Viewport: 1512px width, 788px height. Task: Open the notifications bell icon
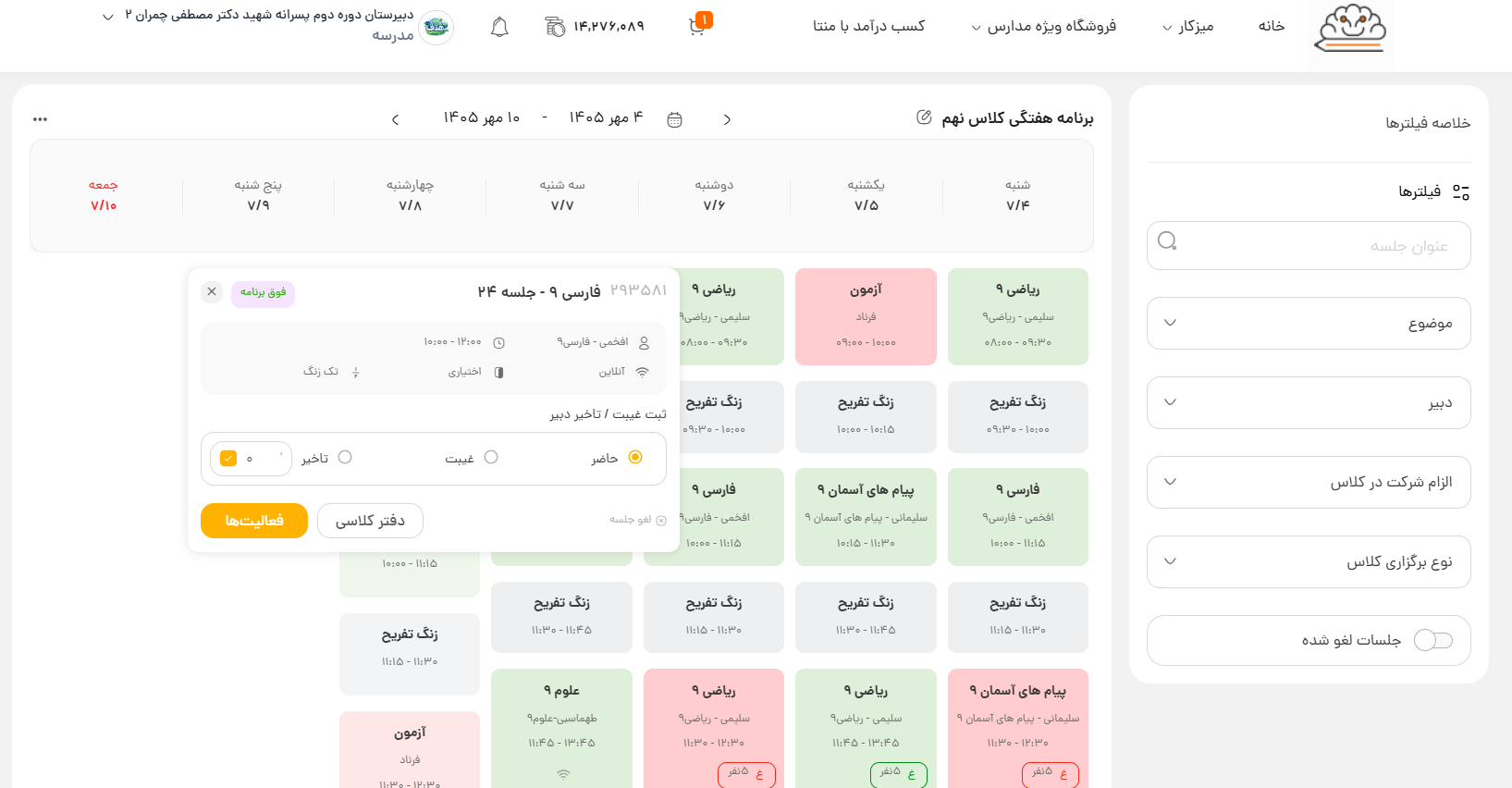pyautogui.click(x=499, y=27)
